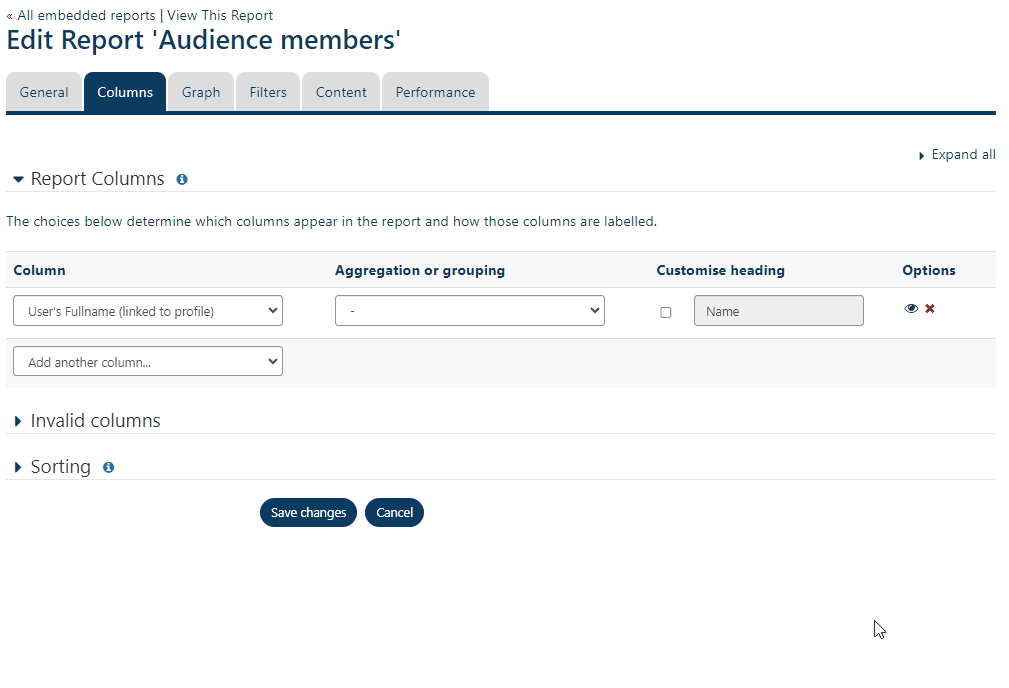Screen dimensions: 1009x688
Task: Expand the Sorting section
Action: pos(60,467)
